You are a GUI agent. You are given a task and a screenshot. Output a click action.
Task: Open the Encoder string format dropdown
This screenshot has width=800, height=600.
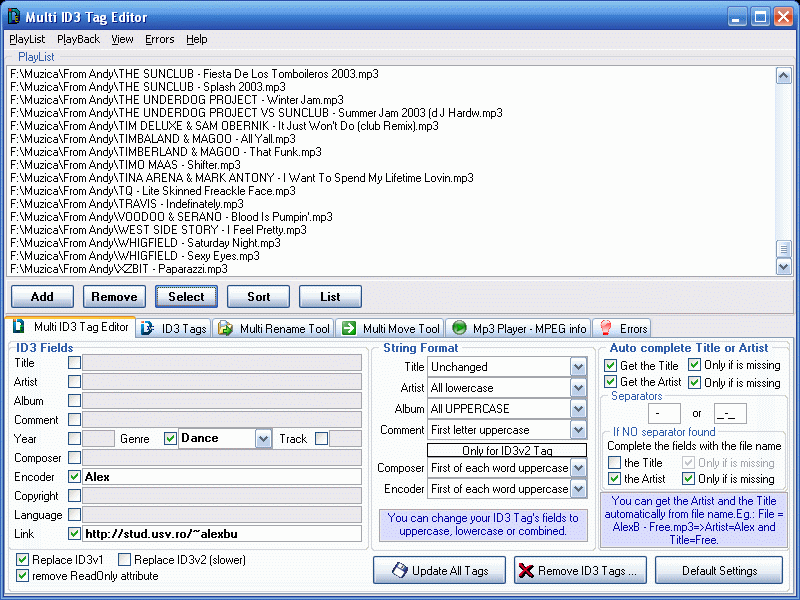pos(578,489)
